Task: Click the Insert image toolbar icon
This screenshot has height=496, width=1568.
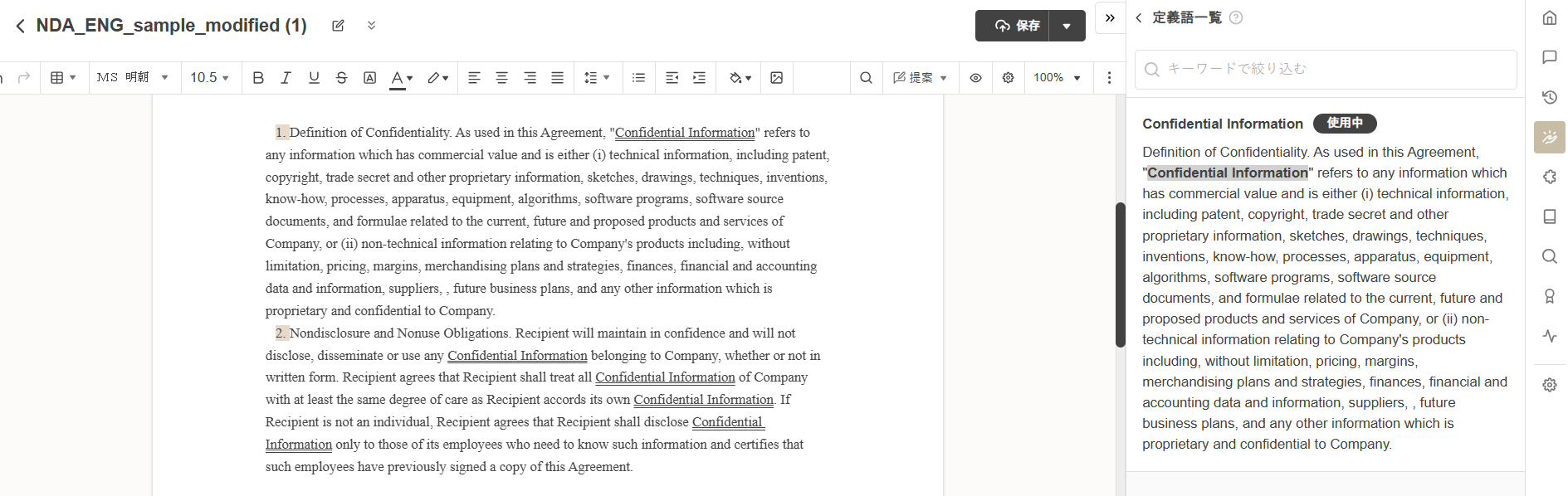Action: [776, 78]
